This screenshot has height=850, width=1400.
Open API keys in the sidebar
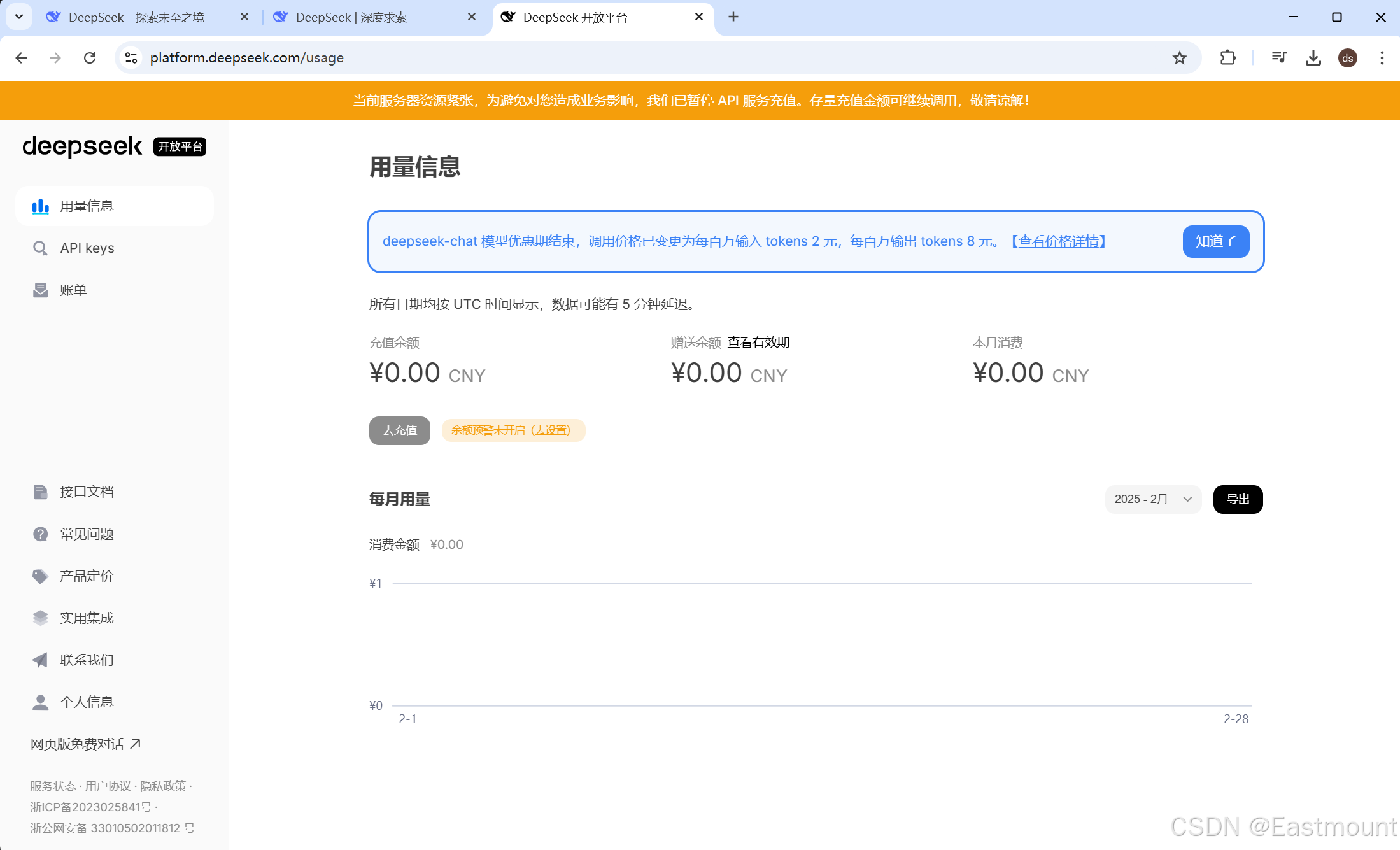[x=87, y=248]
